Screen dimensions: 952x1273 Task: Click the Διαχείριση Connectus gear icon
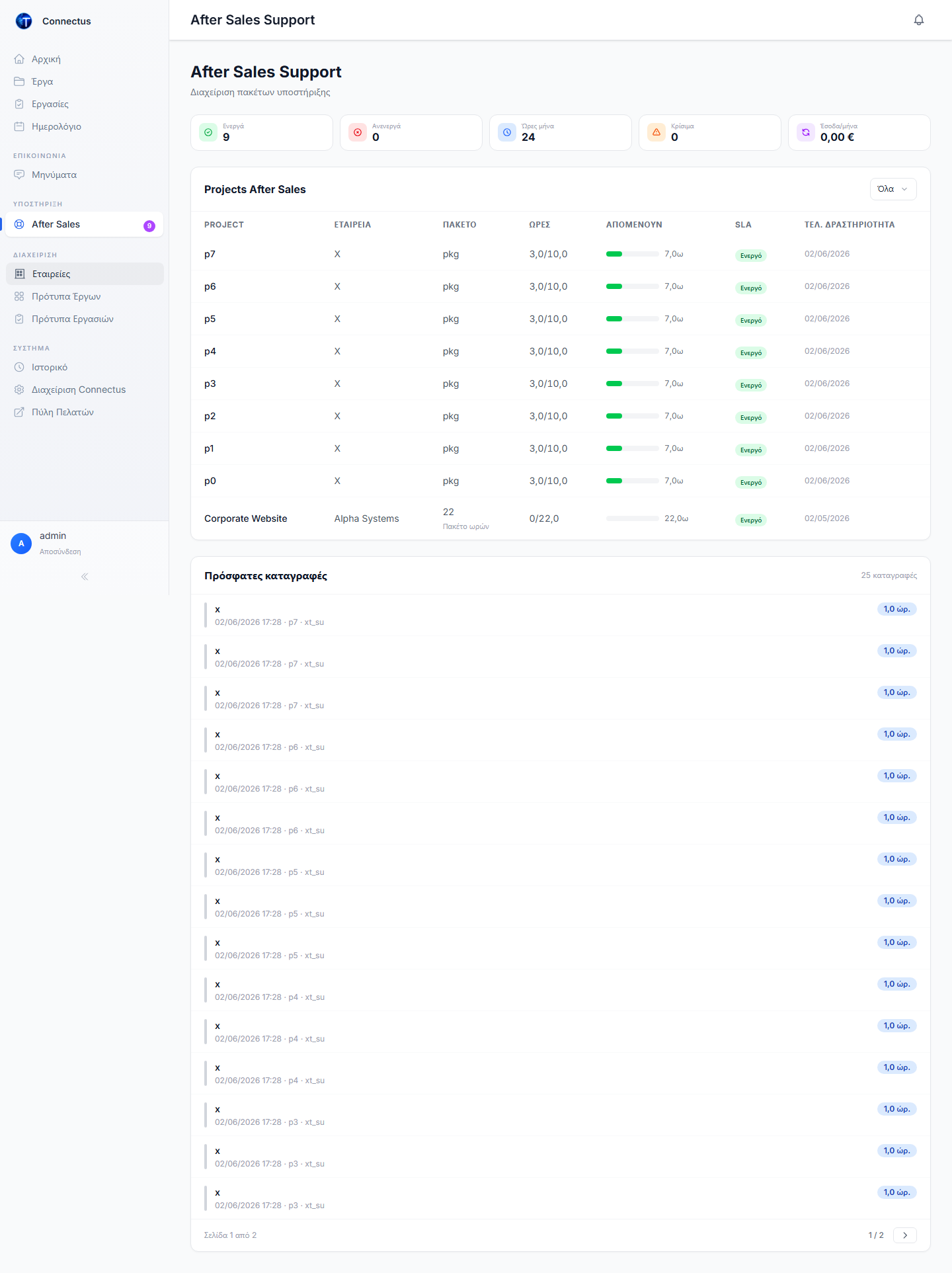click(x=19, y=390)
